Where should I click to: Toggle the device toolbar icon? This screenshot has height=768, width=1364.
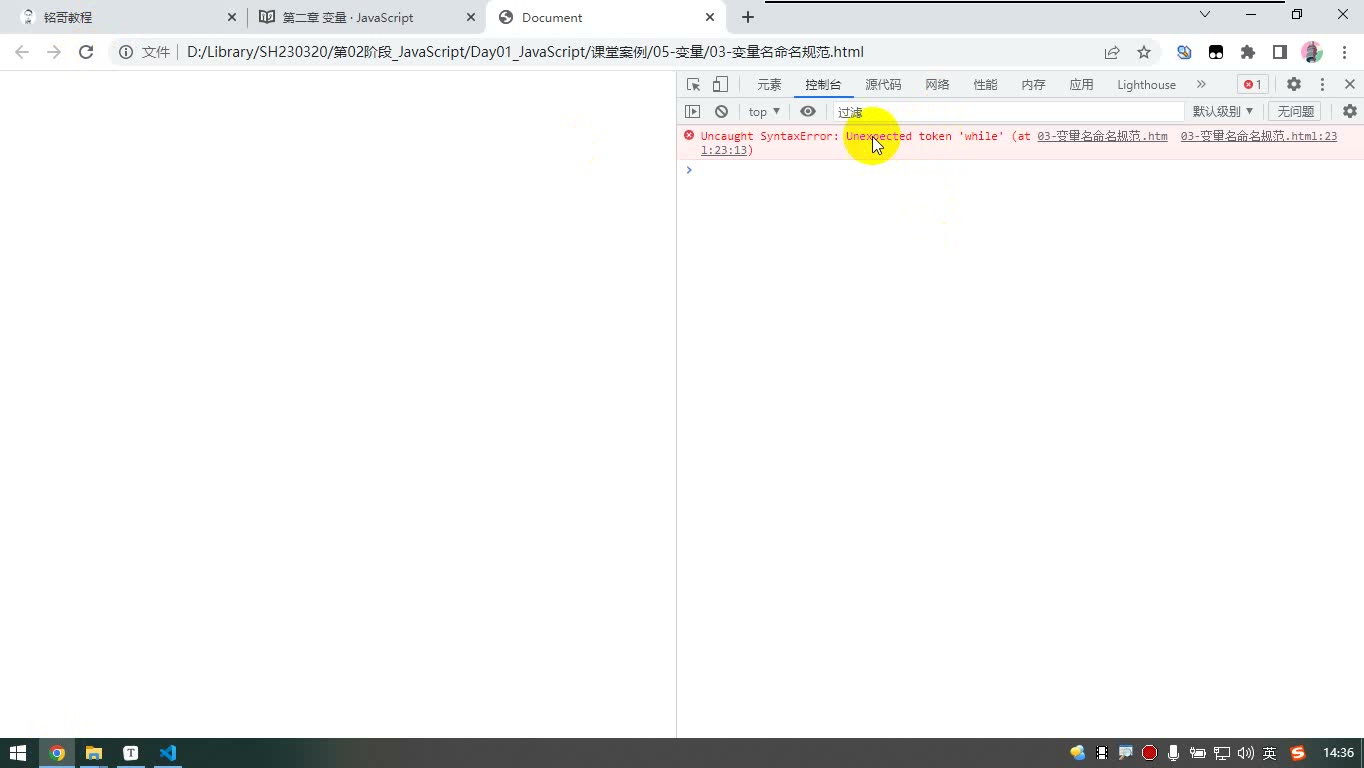coord(720,85)
